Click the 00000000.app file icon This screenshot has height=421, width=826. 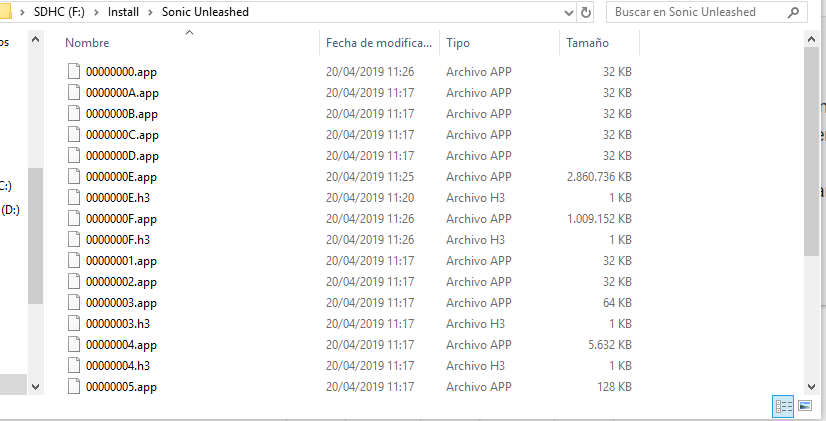[74, 72]
